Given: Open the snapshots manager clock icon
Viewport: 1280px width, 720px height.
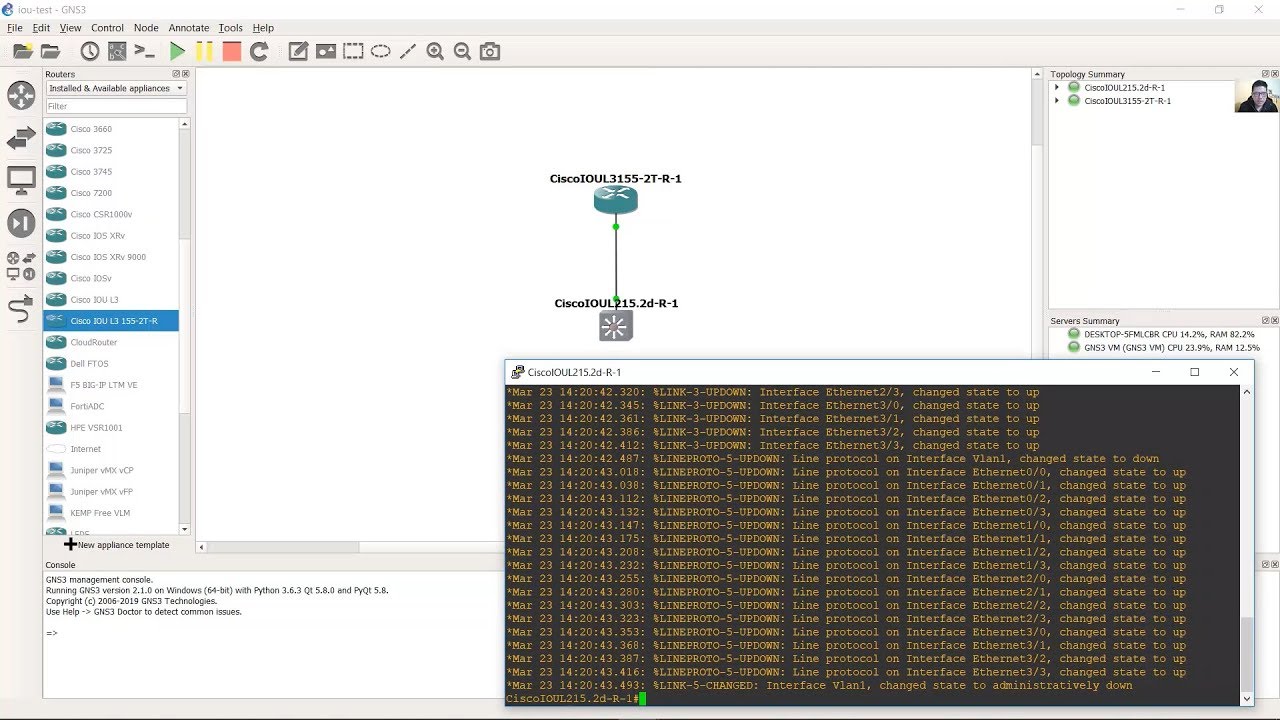Looking at the screenshot, I should point(90,51).
